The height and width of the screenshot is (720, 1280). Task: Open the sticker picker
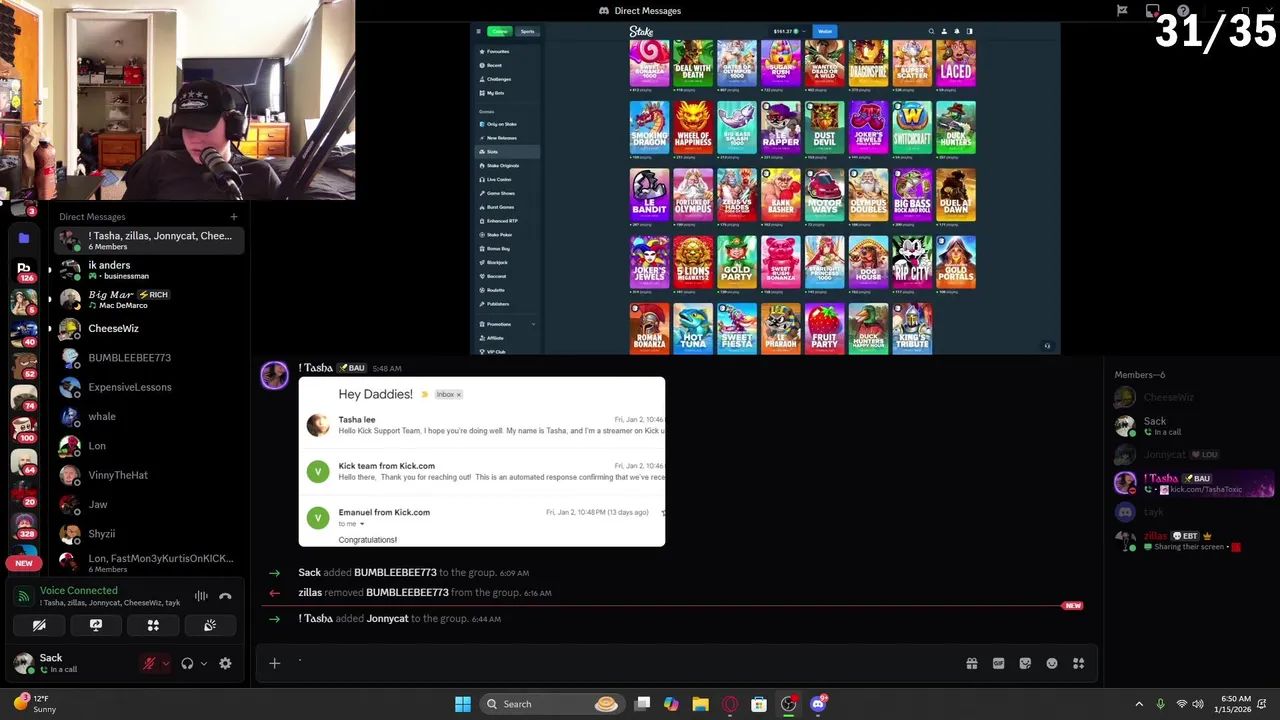coord(1025,663)
